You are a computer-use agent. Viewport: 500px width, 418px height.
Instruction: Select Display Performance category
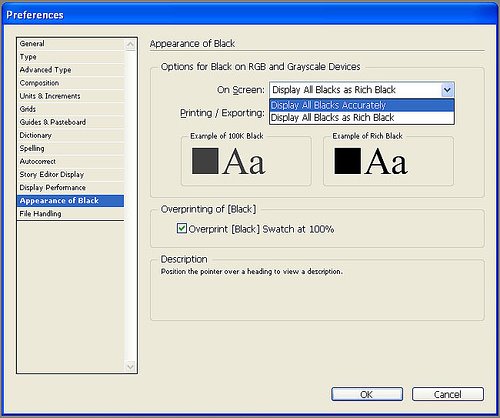click(70, 187)
